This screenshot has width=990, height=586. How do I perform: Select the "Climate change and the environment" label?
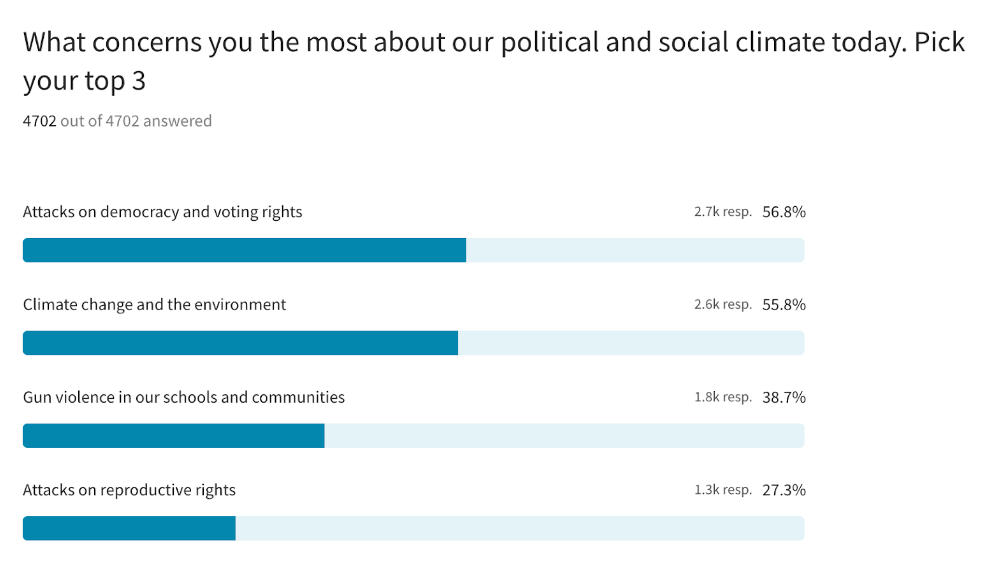coord(154,305)
